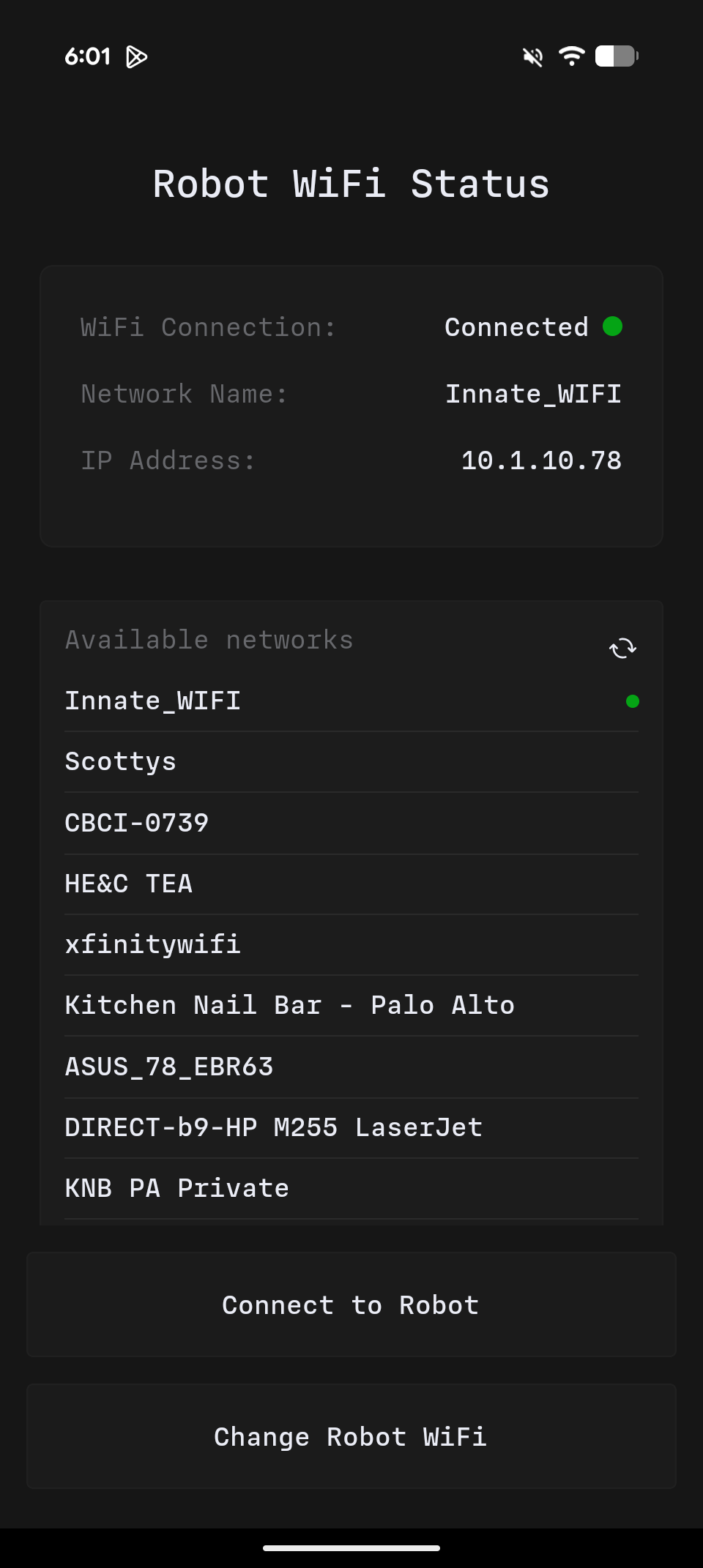Select the Scottys network

coord(120,761)
